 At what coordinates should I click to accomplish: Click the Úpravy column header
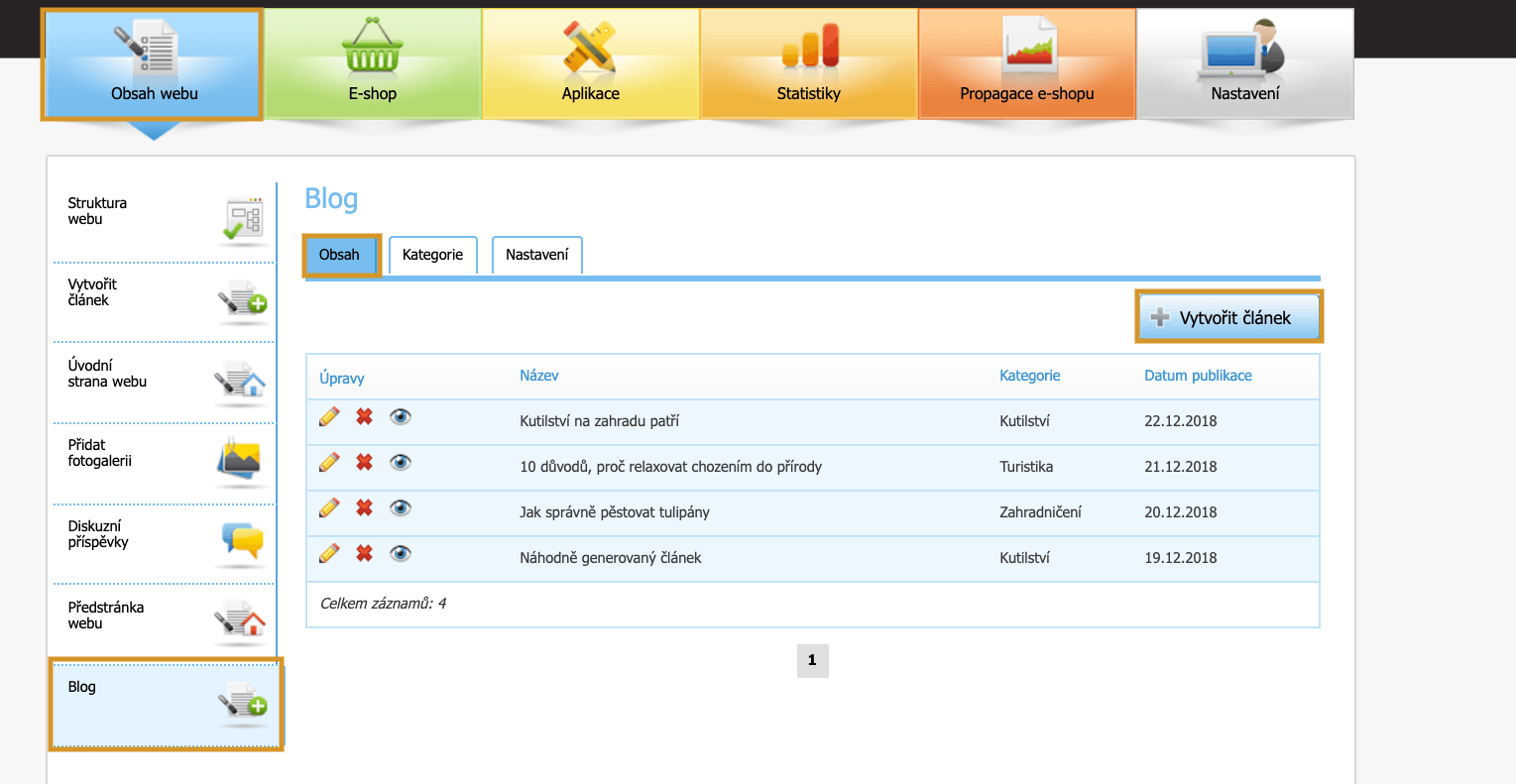coord(342,378)
